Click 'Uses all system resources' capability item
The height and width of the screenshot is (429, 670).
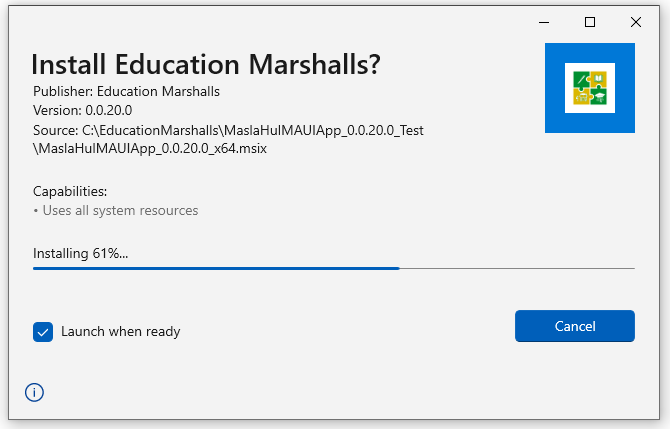[118, 211]
